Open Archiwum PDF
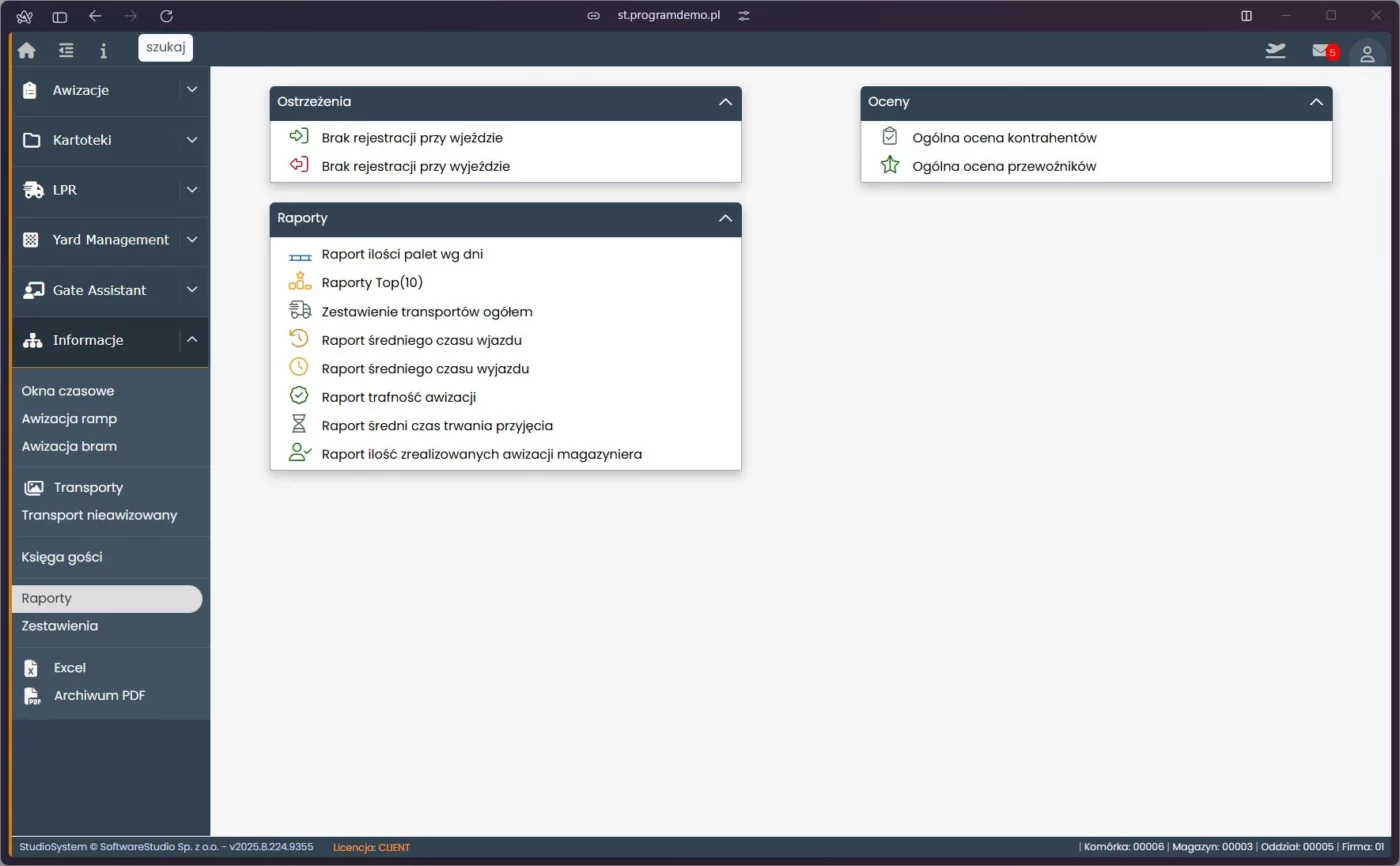The image size is (1400, 866). (x=99, y=695)
